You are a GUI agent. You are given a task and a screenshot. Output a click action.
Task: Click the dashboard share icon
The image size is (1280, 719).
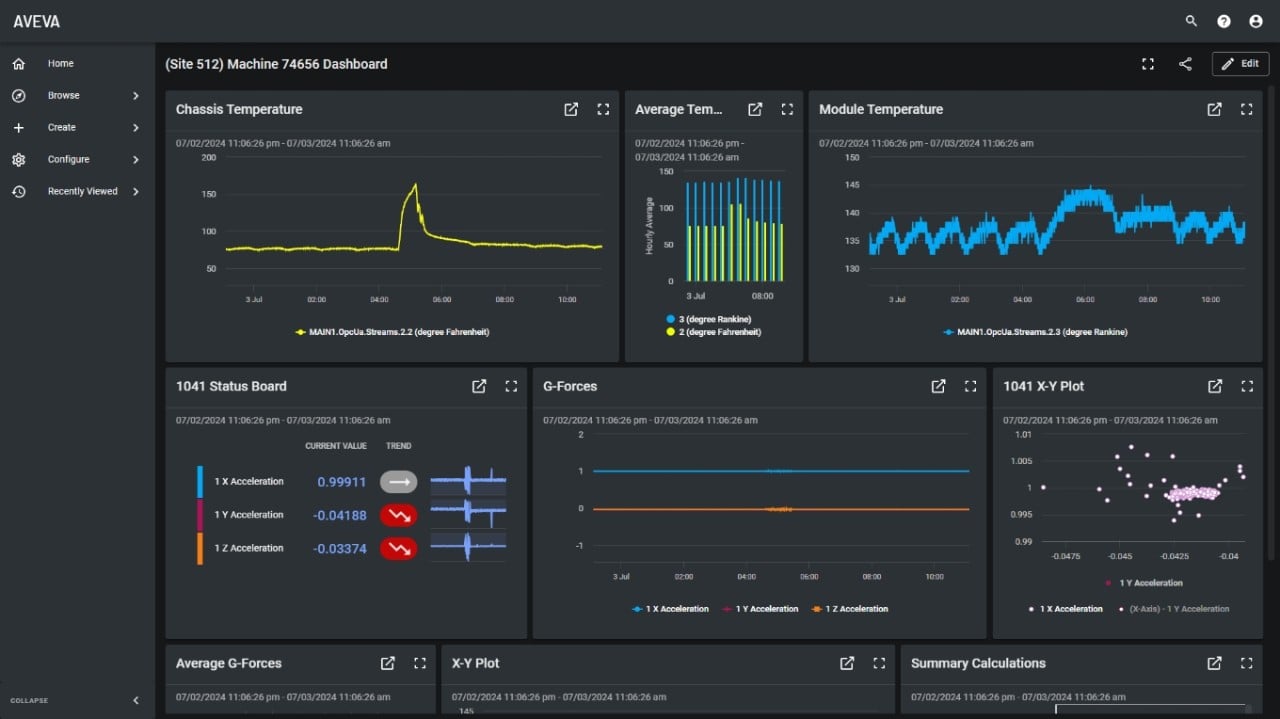[1185, 64]
